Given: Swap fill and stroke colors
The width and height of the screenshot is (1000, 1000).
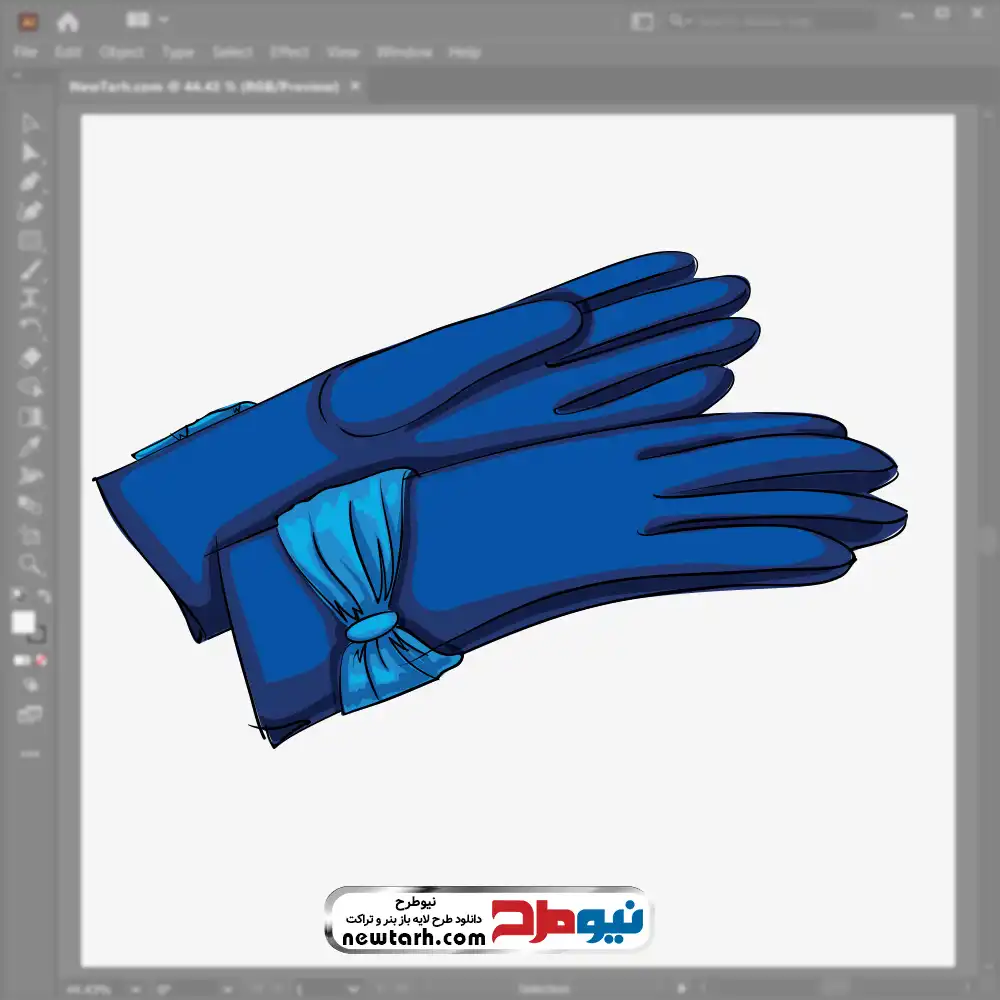Looking at the screenshot, I should [x=43, y=597].
